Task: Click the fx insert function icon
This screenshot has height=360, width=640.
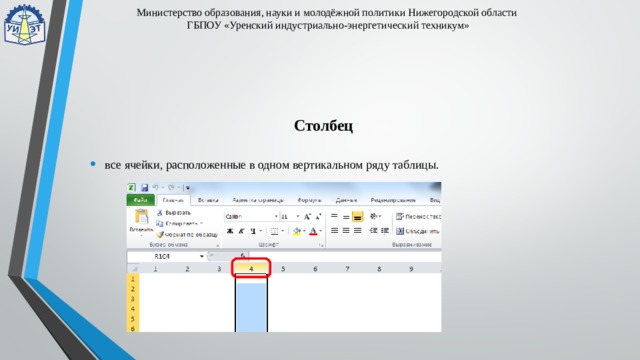Action: coord(243,256)
